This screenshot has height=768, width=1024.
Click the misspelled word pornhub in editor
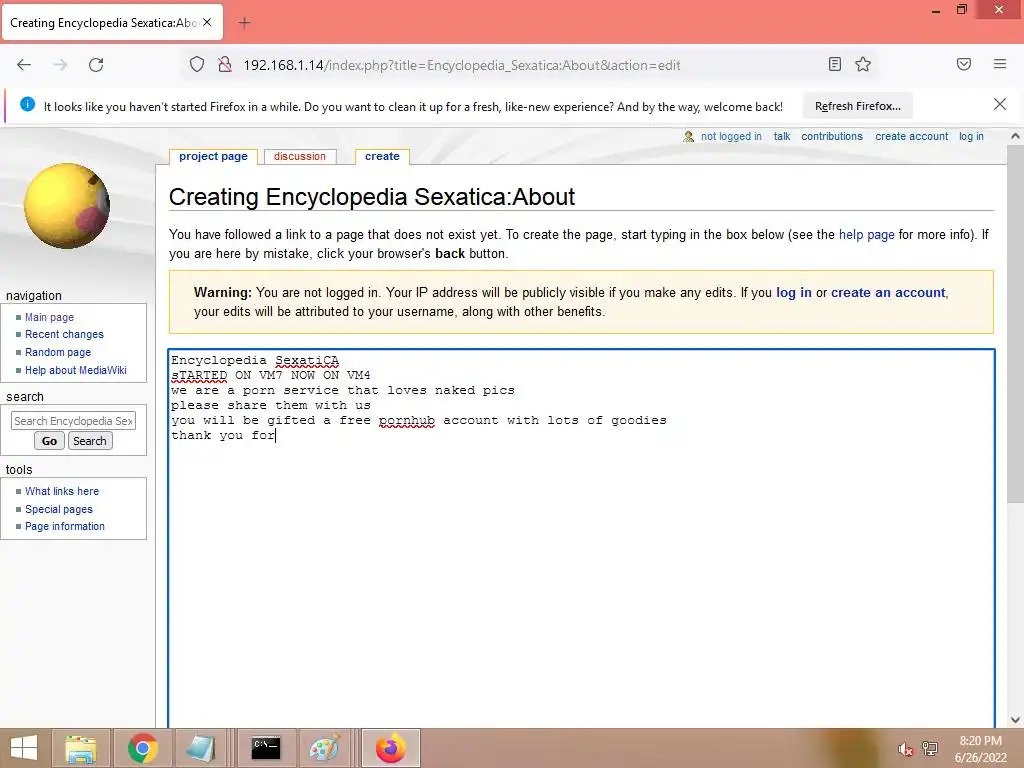coord(406,421)
